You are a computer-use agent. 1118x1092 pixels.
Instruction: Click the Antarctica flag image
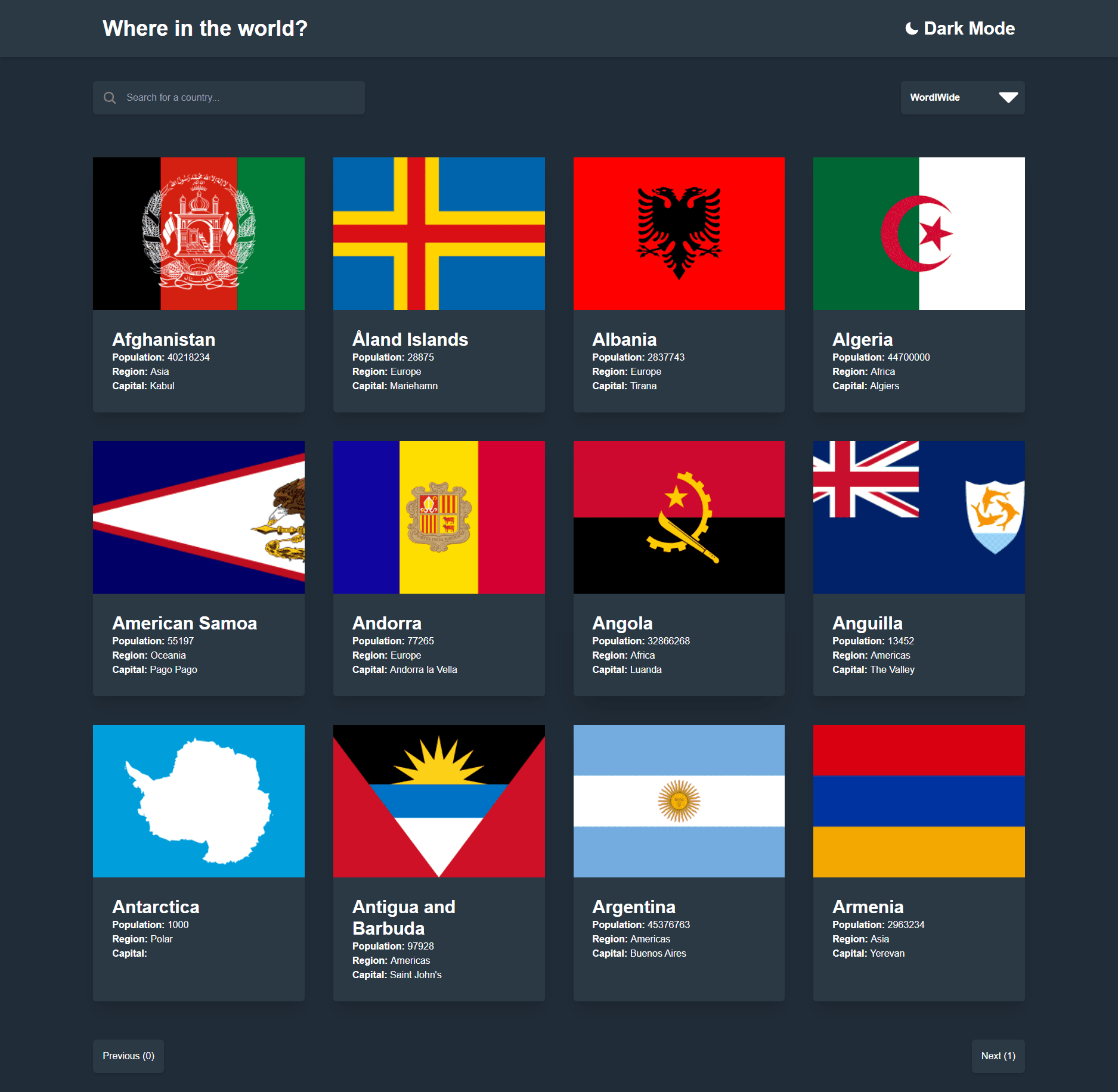tap(199, 801)
